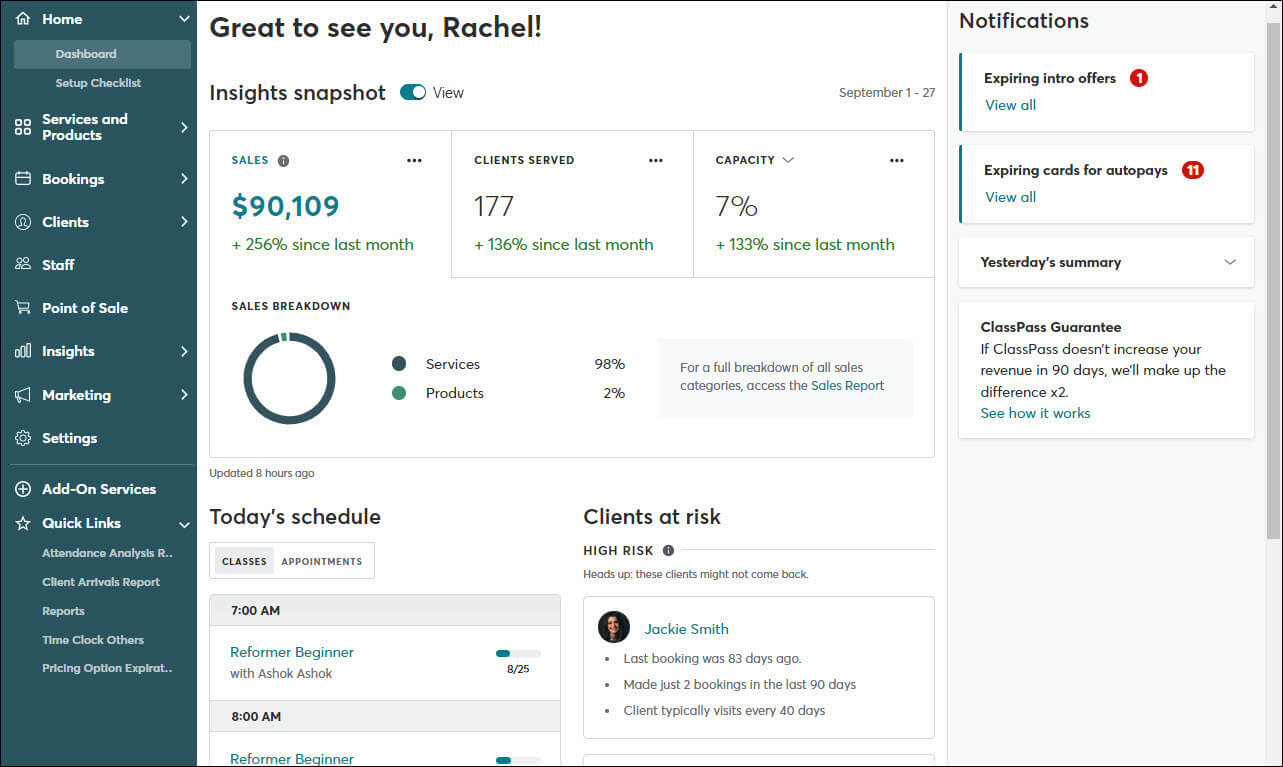Open the Capacity card ellipsis menu

pos(897,160)
